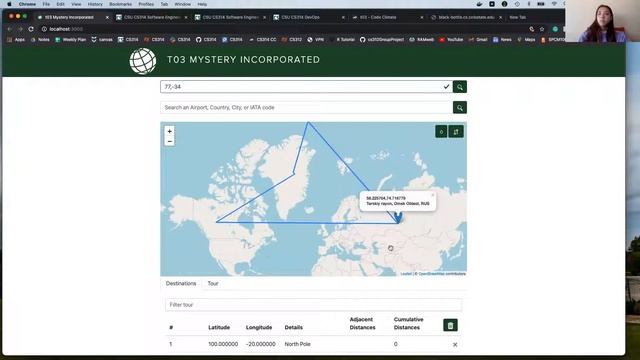This screenshot has height=360, width=640.
Task: Open the Profiles menu
Action: pyautogui.click(x=146, y=4)
